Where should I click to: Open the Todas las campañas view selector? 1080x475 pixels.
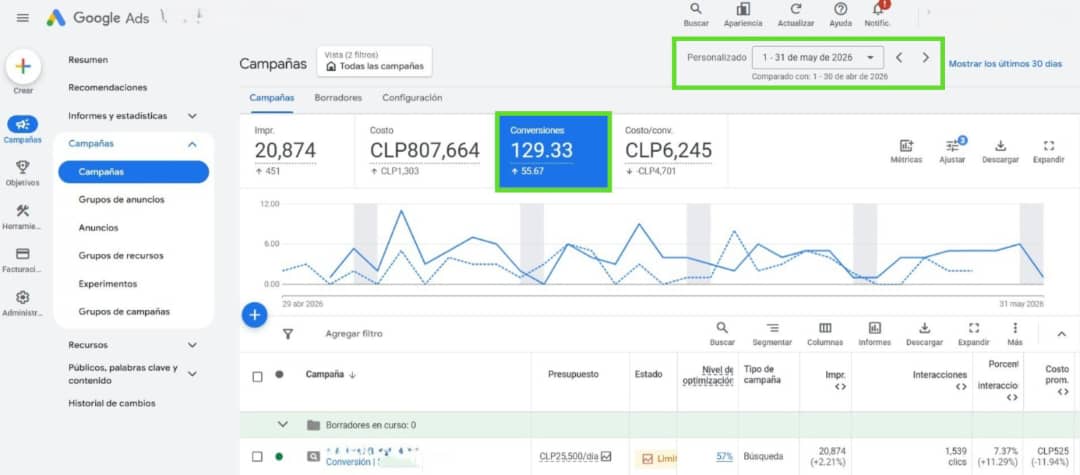pyautogui.click(x=375, y=62)
